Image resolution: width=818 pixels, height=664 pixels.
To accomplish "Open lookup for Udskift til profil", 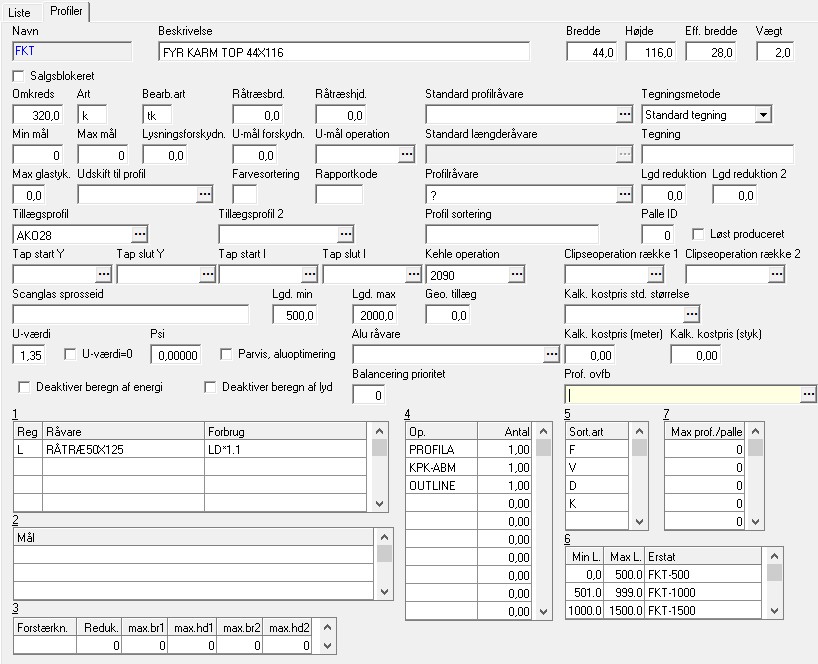I will click(205, 194).
